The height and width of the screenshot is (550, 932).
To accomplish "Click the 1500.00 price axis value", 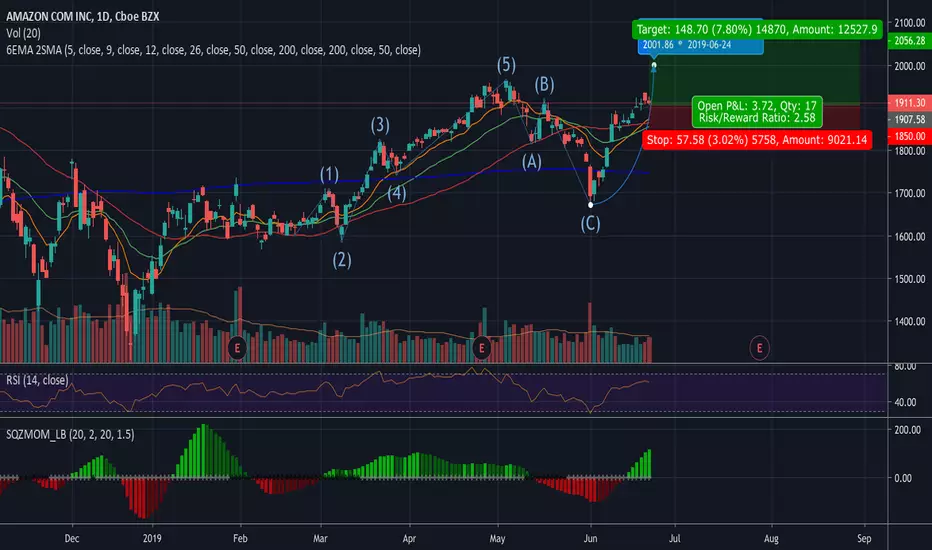I will [909, 279].
